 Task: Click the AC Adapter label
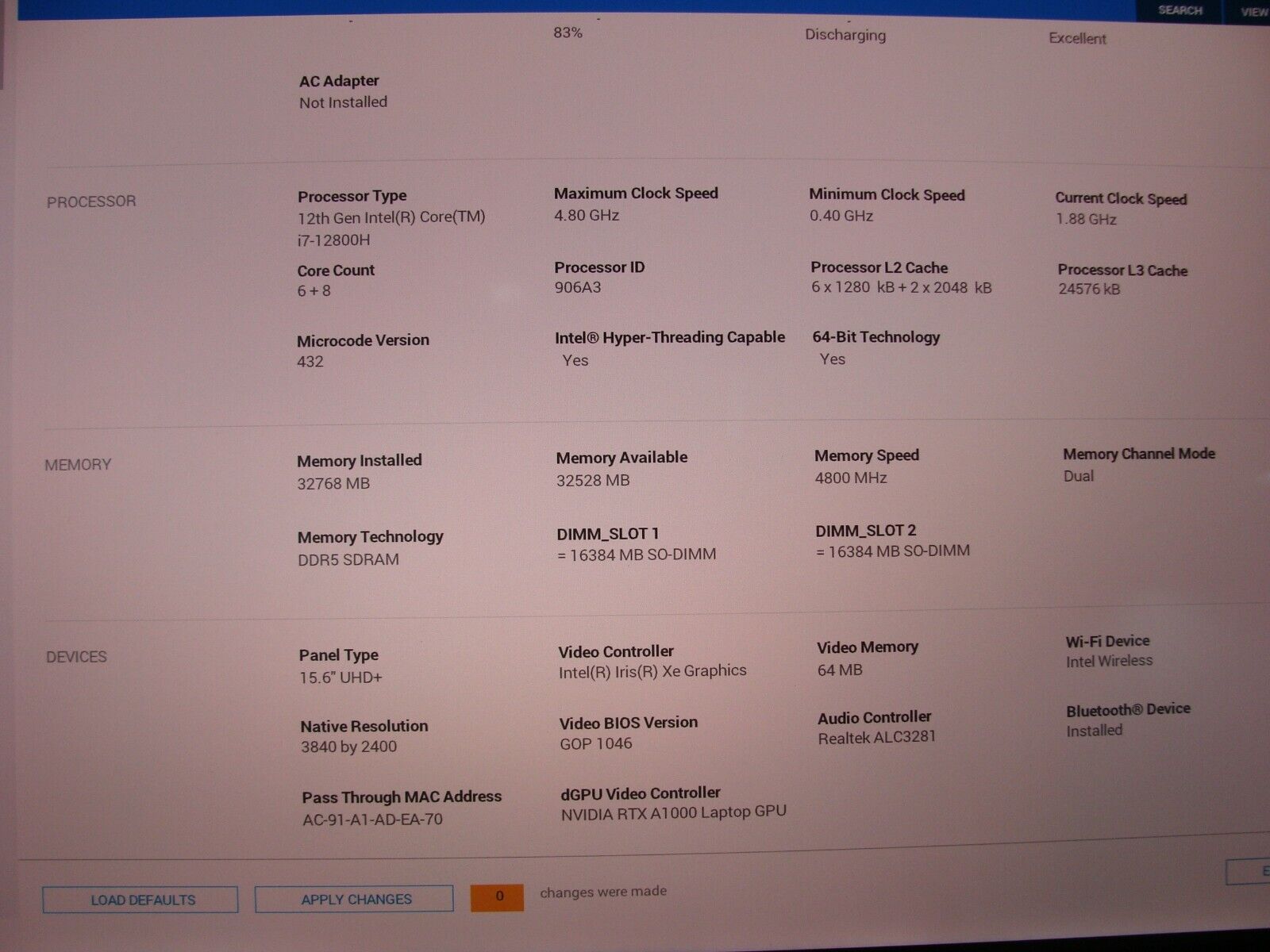pyautogui.click(x=339, y=81)
